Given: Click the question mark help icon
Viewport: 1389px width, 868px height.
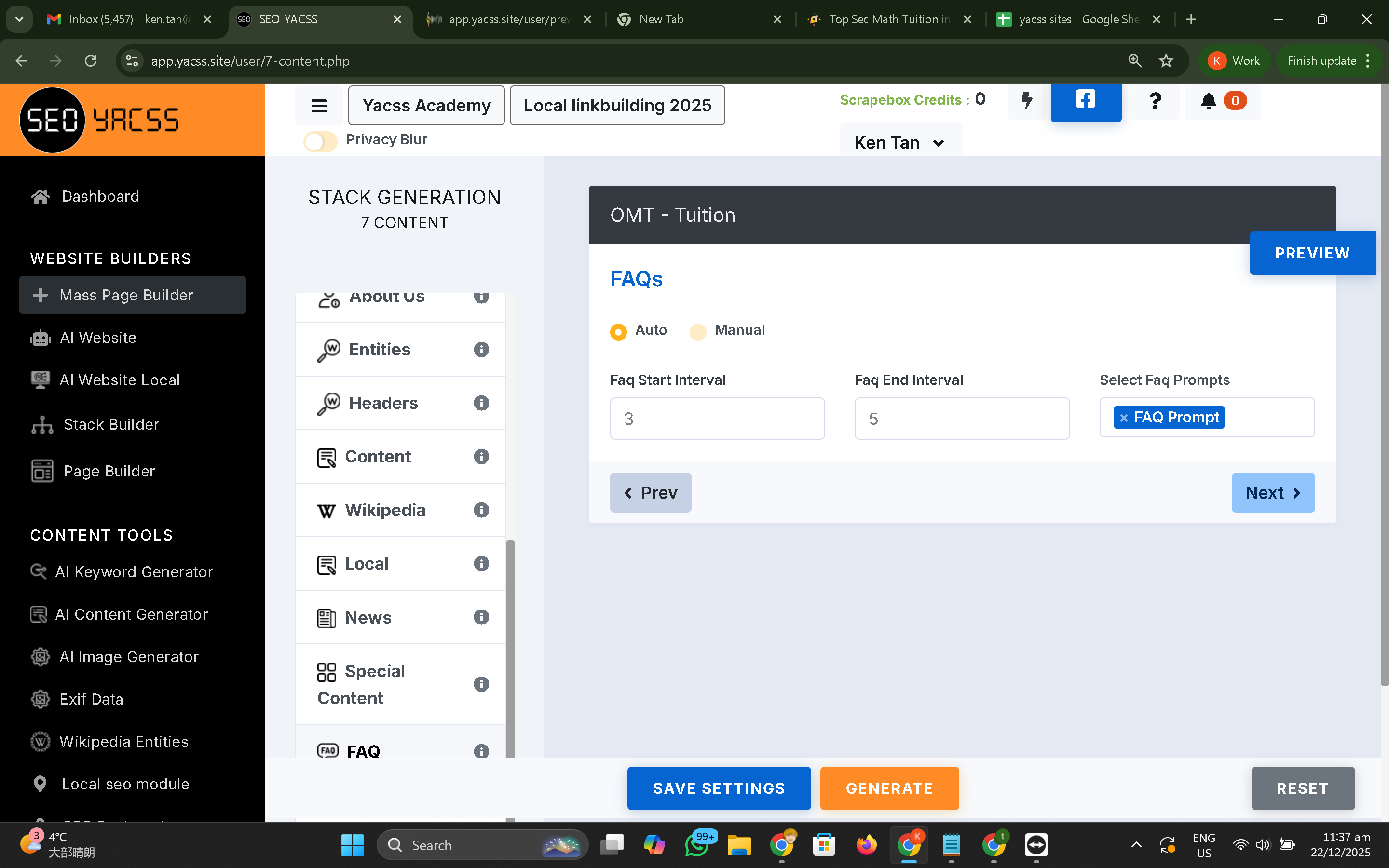Looking at the screenshot, I should pos(1155,101).
